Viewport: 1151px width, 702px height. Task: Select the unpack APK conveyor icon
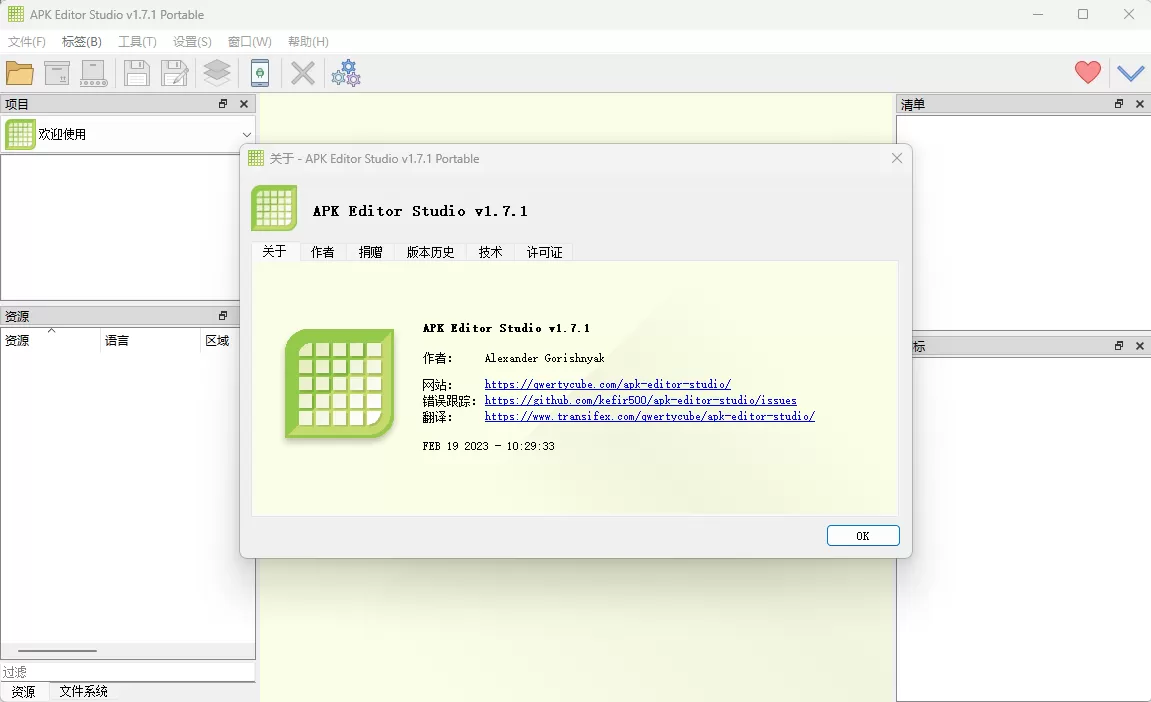[x=94, y=72]
